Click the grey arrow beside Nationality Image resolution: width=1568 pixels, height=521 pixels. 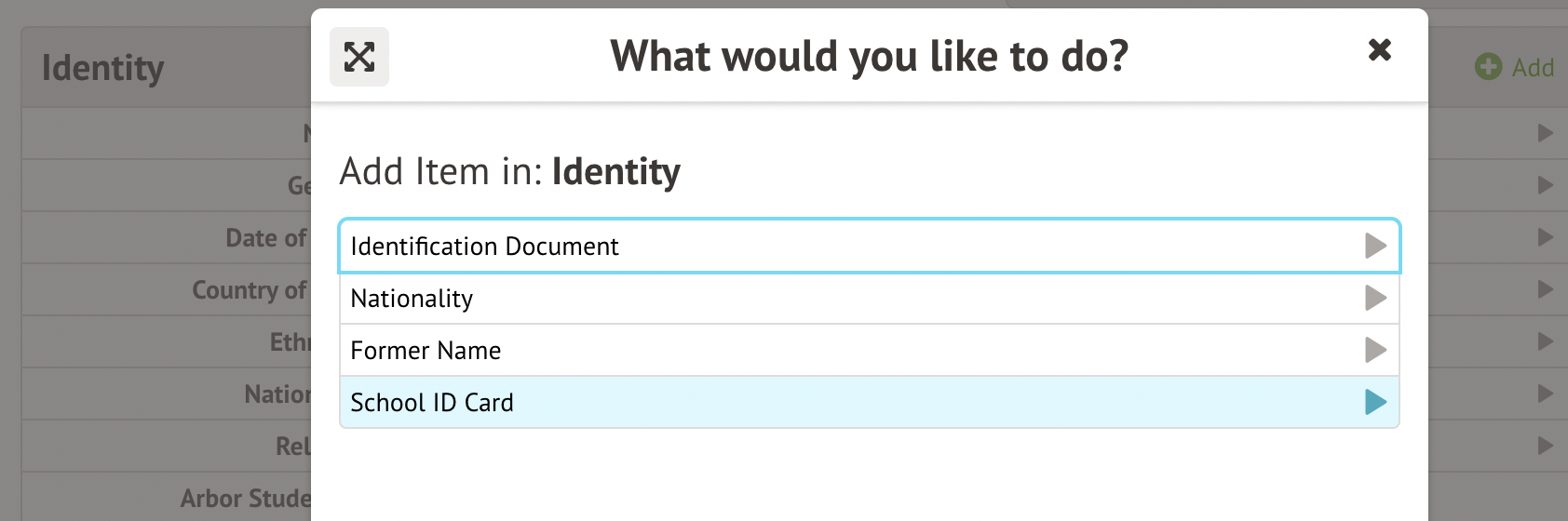(x=1375, y=299)
